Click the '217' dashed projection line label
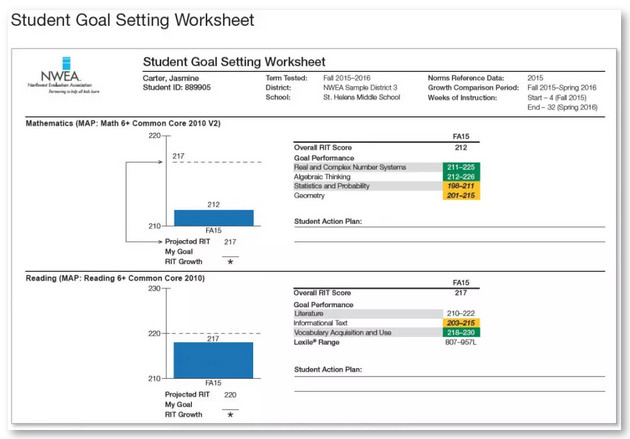Image resolution: width=630 pixels, height=439 pixels. [x=178, y=156]
